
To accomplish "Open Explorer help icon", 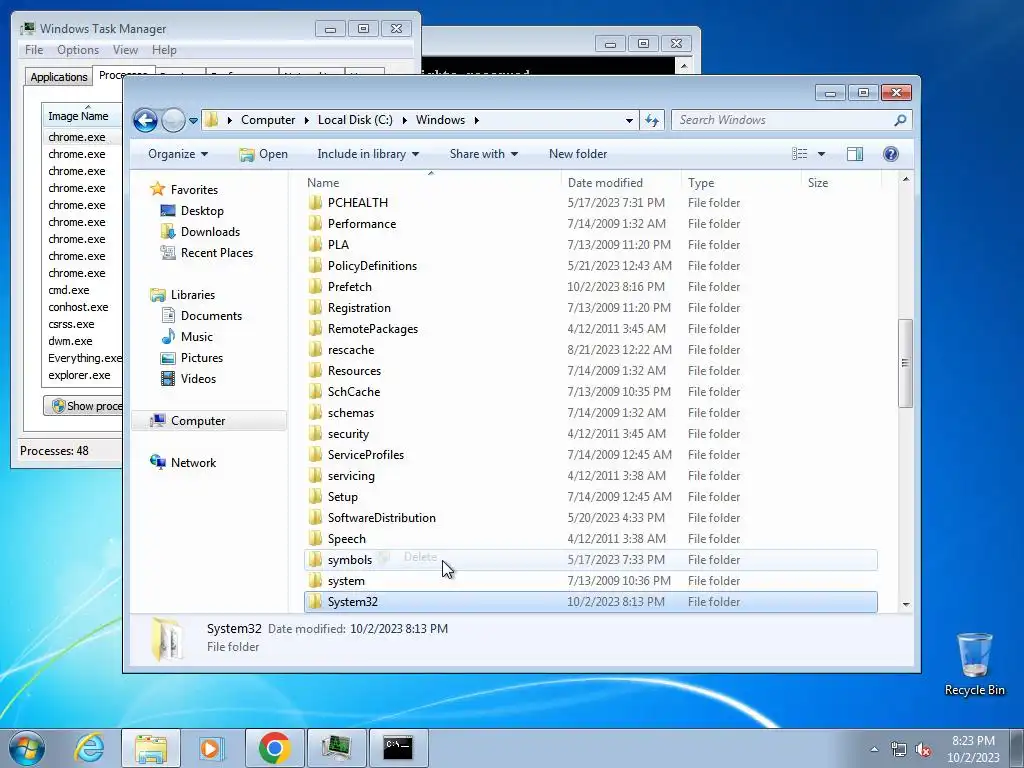I will [x=891, y=154].
